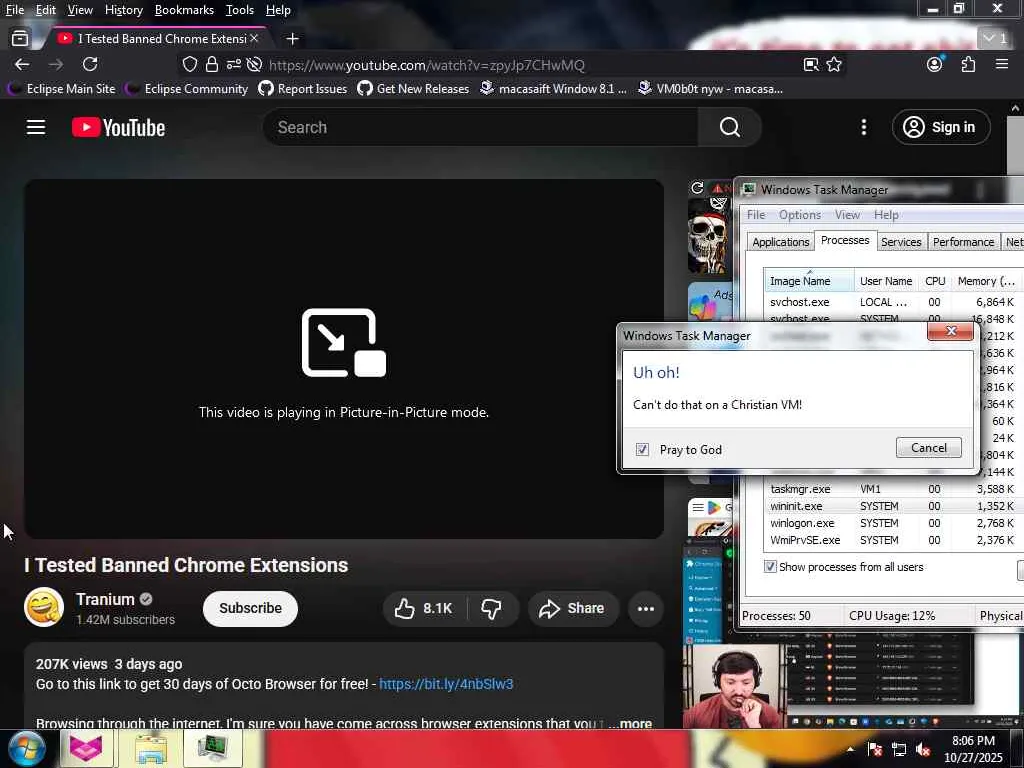Click the Windows Start orb

tap(26, 749)
